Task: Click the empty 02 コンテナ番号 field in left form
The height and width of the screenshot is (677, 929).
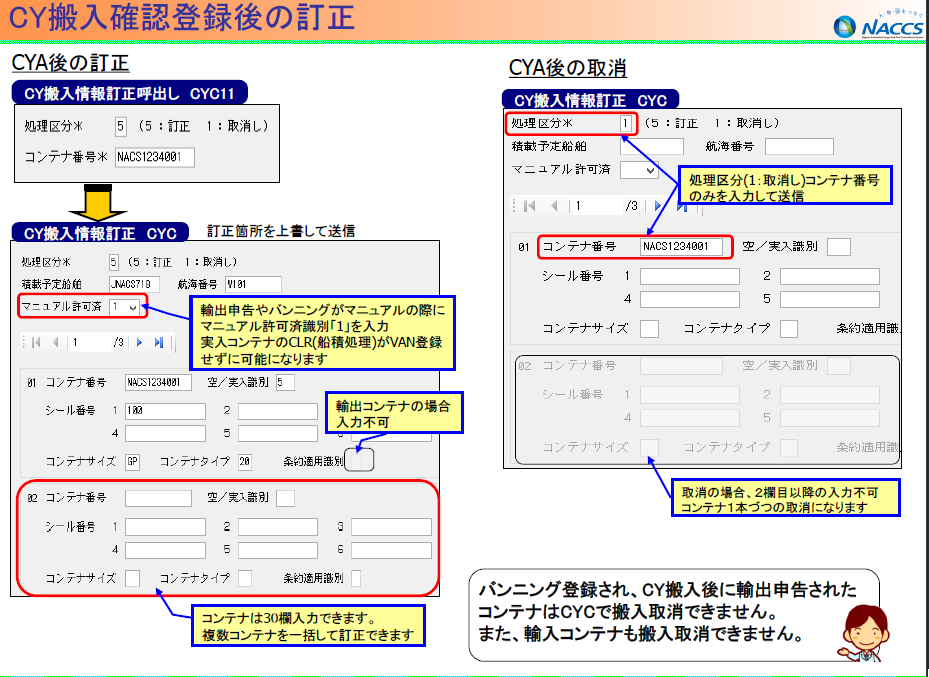Action: [157, 498]
